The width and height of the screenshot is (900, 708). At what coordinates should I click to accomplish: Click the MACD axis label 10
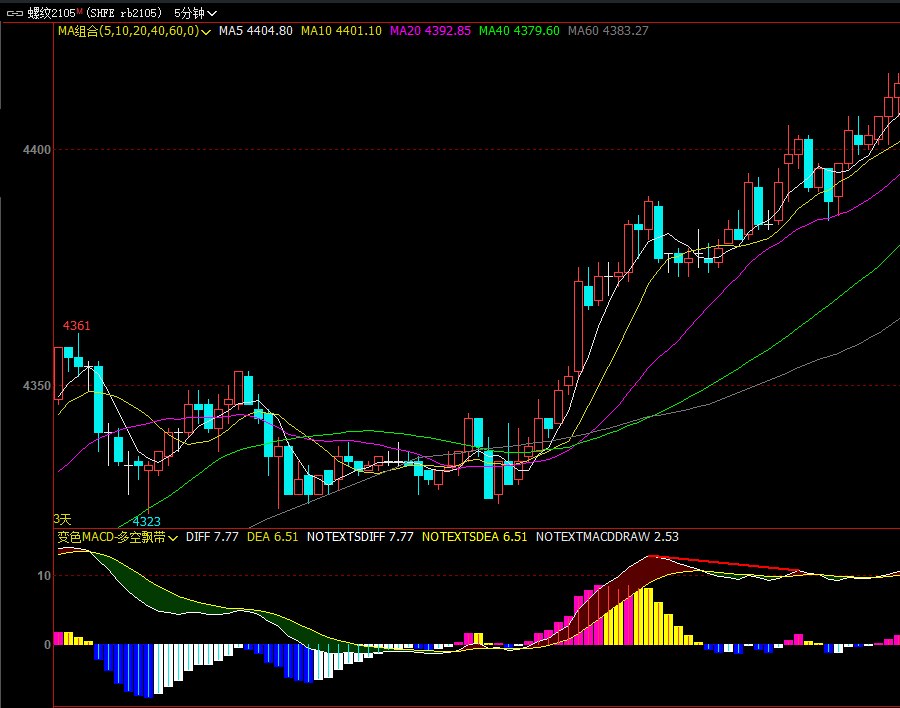[x=44, y=576]
